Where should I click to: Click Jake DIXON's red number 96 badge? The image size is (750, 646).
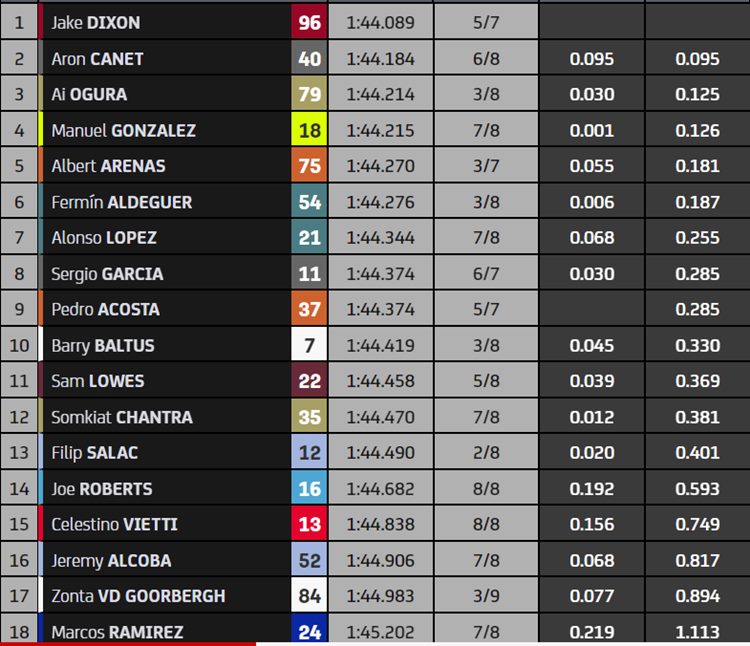coord(309,22)
